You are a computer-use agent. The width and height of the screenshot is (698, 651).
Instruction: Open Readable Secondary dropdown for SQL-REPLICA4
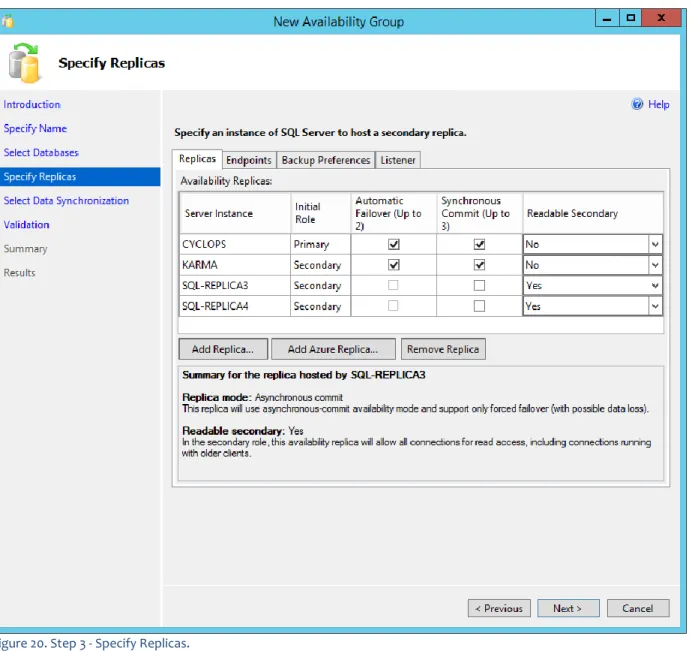click(x=655, y=306)
